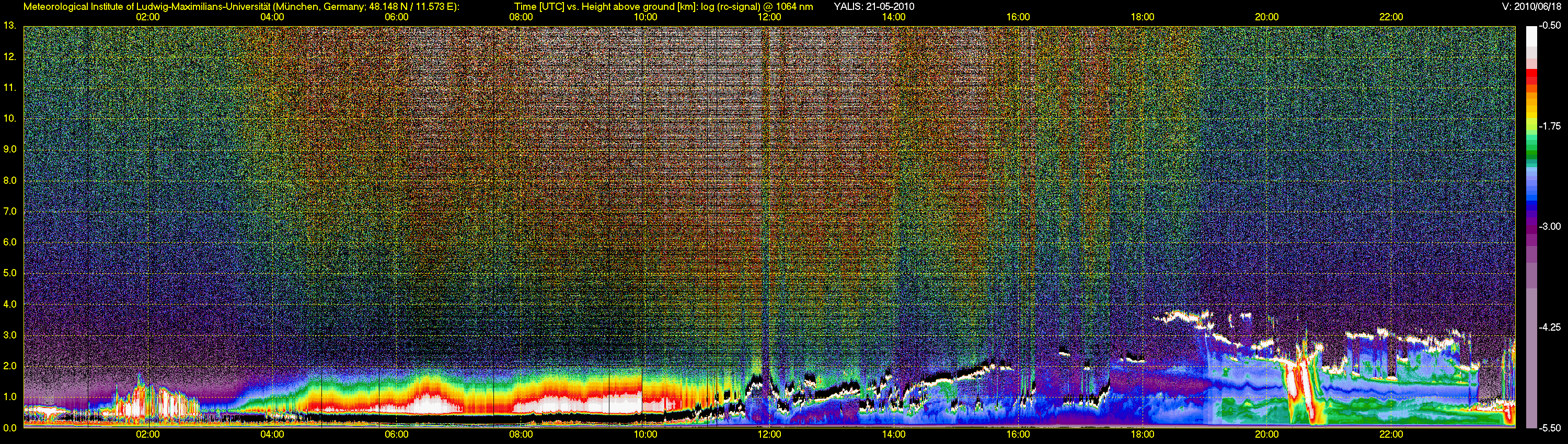Click the 16:00 label on top axis
This screenshot has width=1568, height=444.
point(1018,17)
